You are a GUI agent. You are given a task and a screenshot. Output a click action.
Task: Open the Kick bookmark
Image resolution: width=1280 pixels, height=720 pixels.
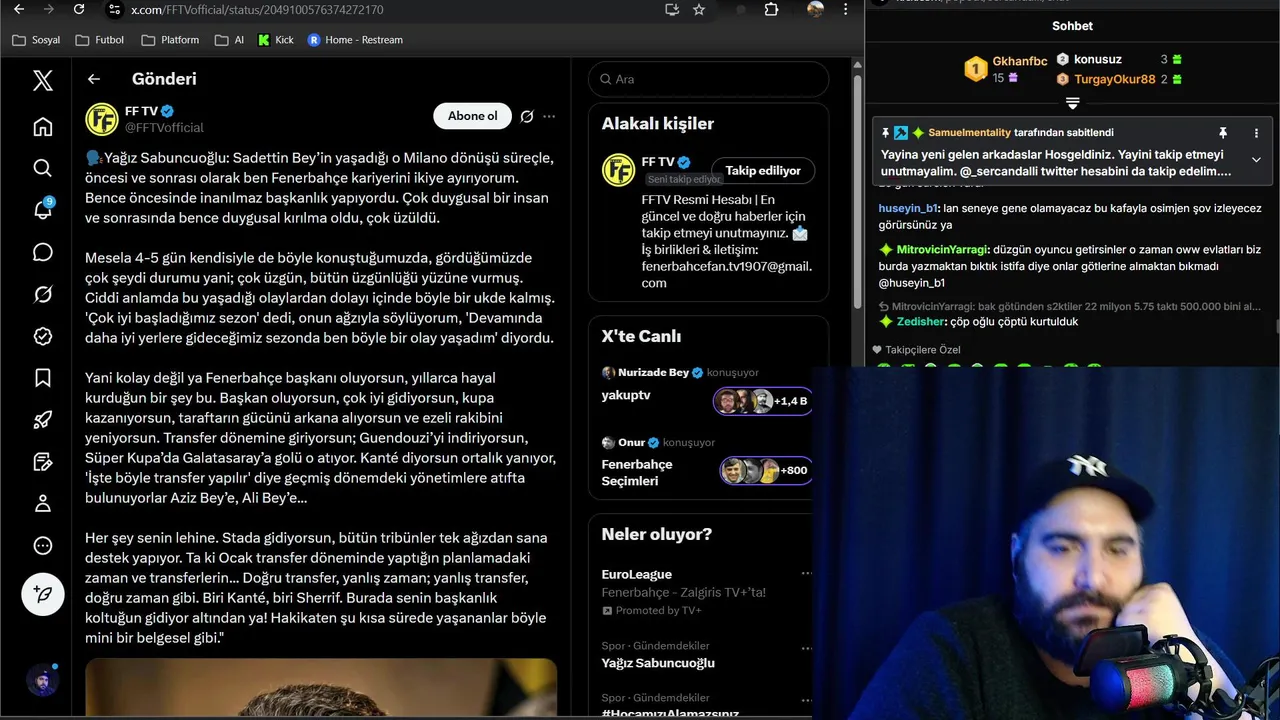[276, 40]
